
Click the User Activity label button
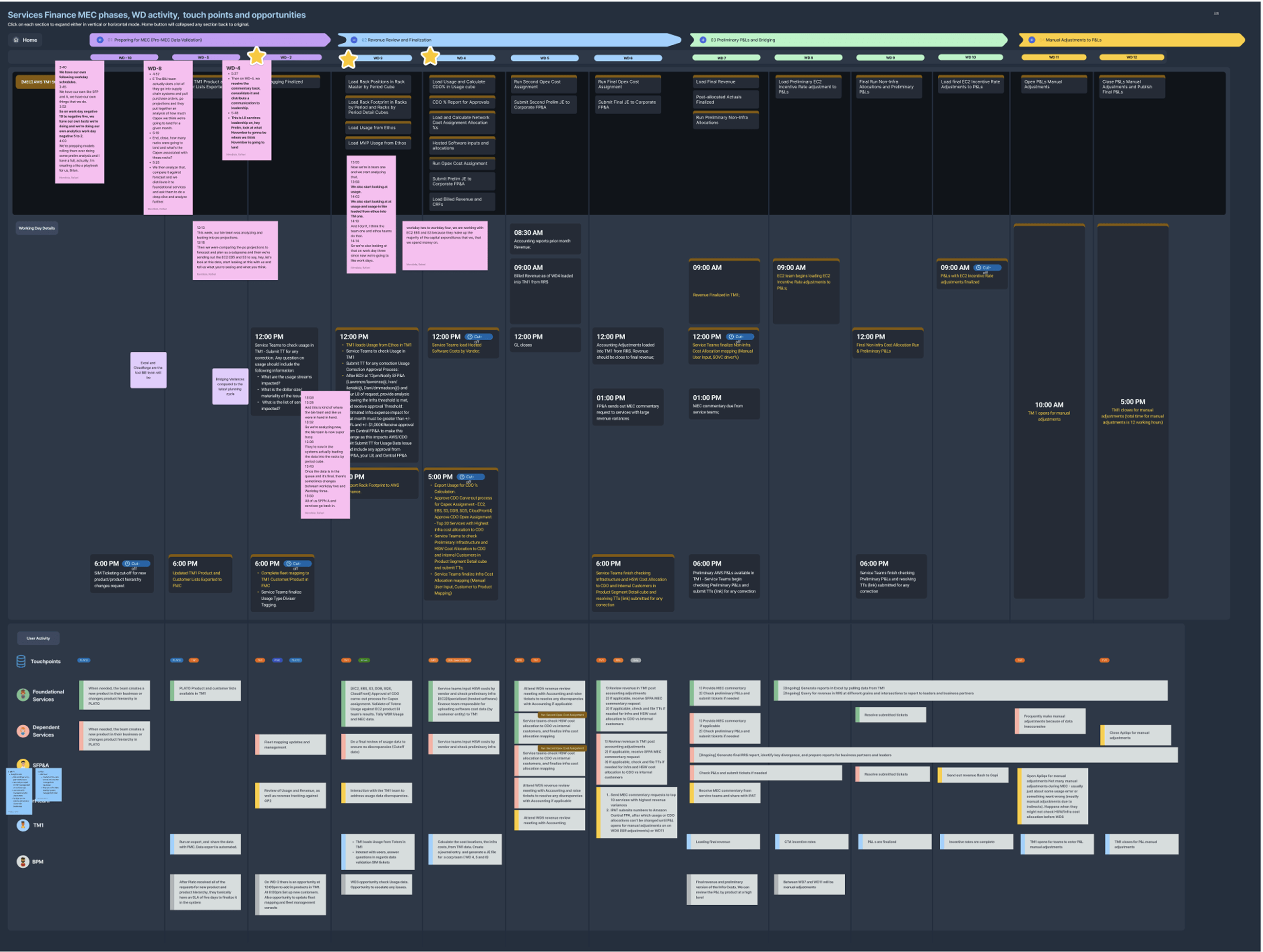[x=38, y=638]
